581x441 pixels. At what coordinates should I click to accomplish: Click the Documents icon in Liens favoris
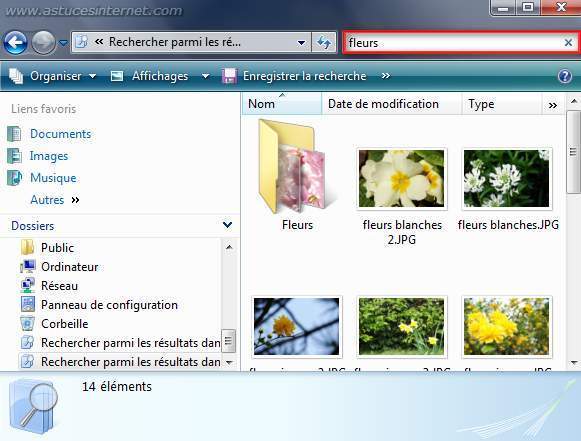(14, 134)
